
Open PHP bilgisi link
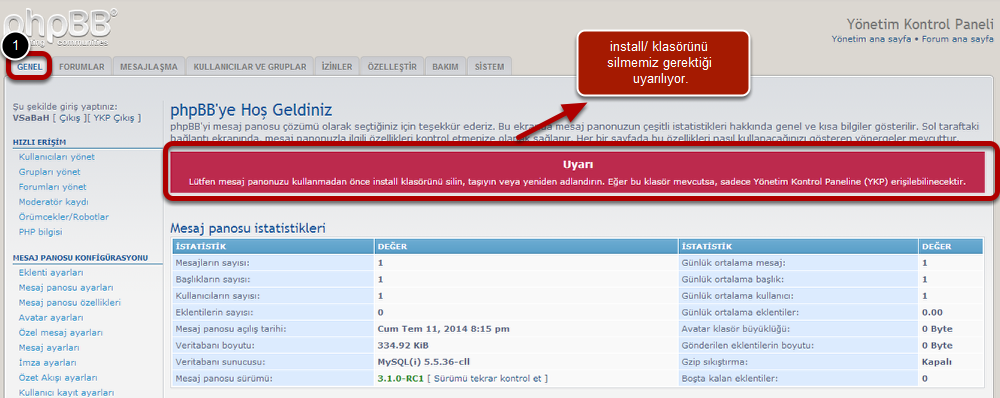pyautogui.click(x=41, y=232)
